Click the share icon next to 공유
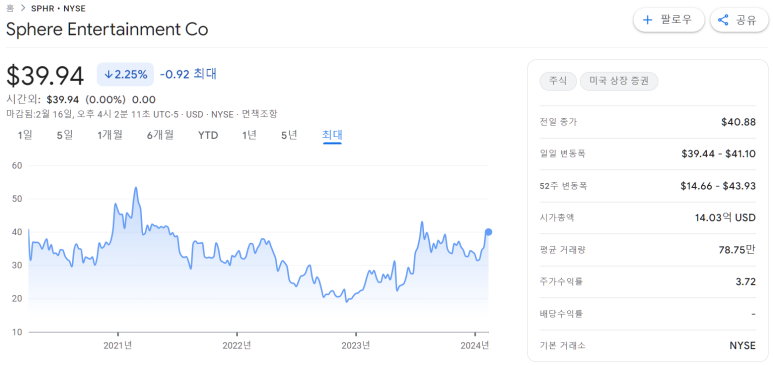Image resolution: width=773 pixels, height=365 pixels. (x=723, y=20)
